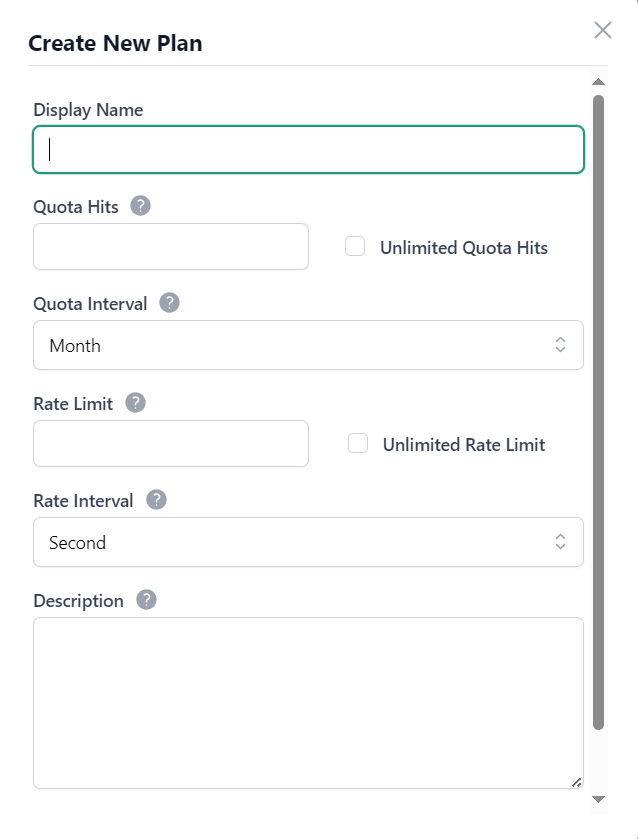Click the help icon next to Quota Hits

point(139,206)
